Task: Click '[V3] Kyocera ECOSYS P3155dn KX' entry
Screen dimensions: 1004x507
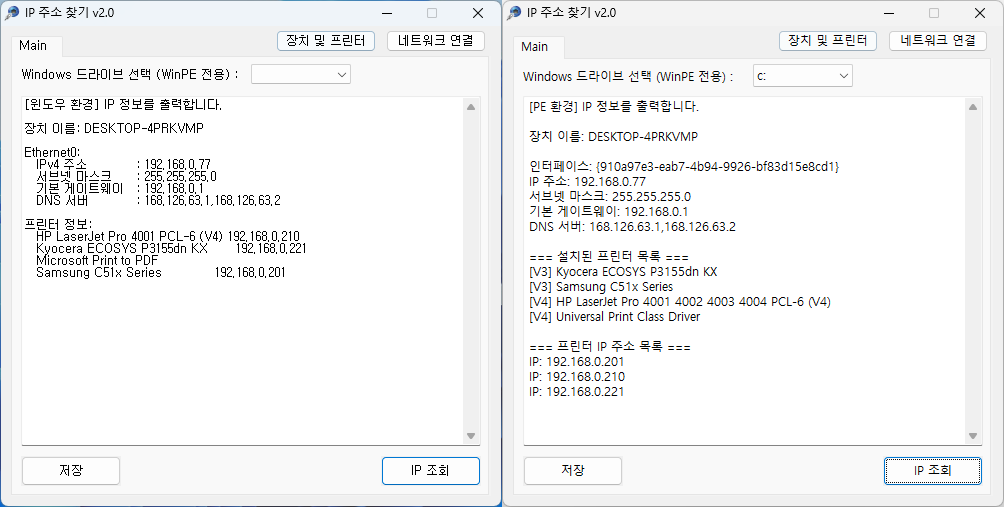Action: [x=623, y=271]
